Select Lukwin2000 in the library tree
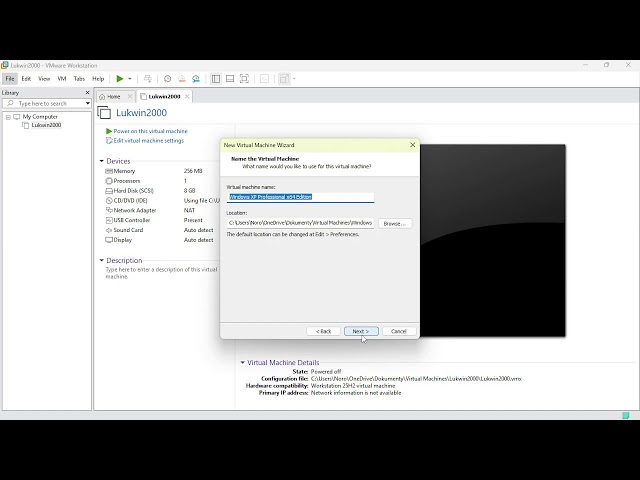 coord(46,125)
